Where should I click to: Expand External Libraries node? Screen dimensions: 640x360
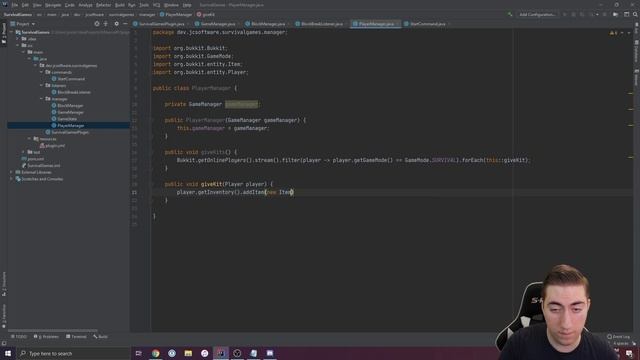11,172
